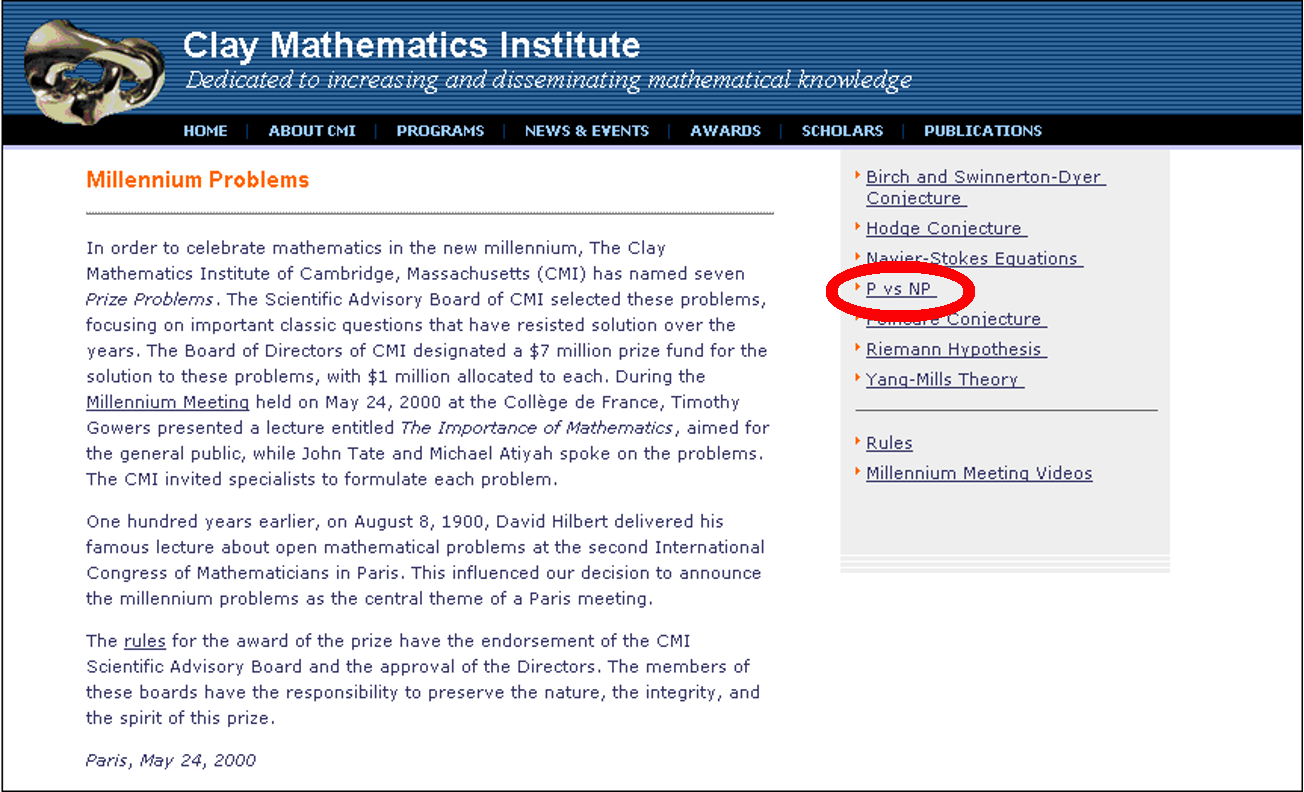Click the Clay Mathematics Institute sculpture logo

pos(94,70)
